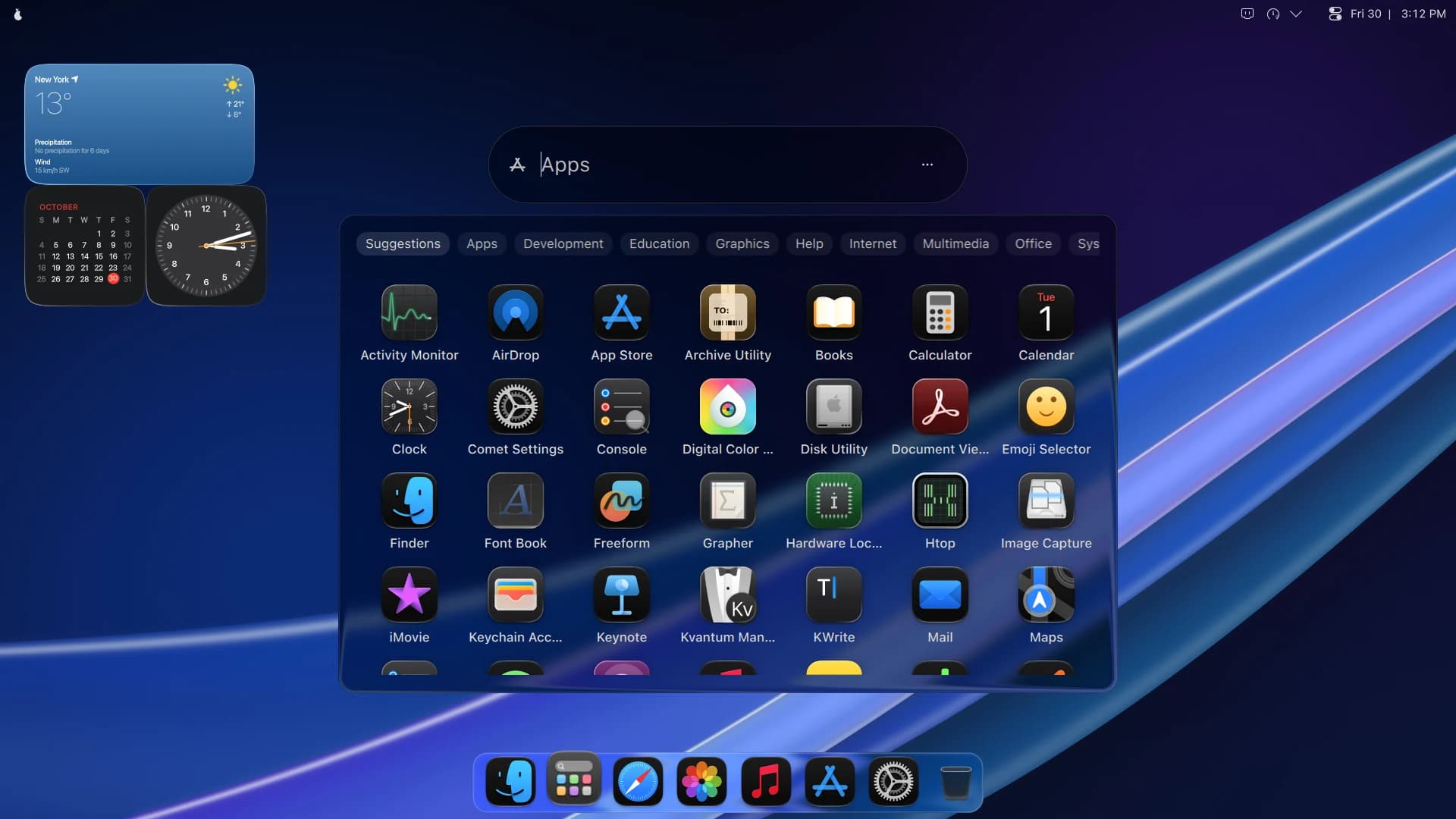Switch to the Graphics category
This screenshot has height=819, width=1456.
pos(742,243)
